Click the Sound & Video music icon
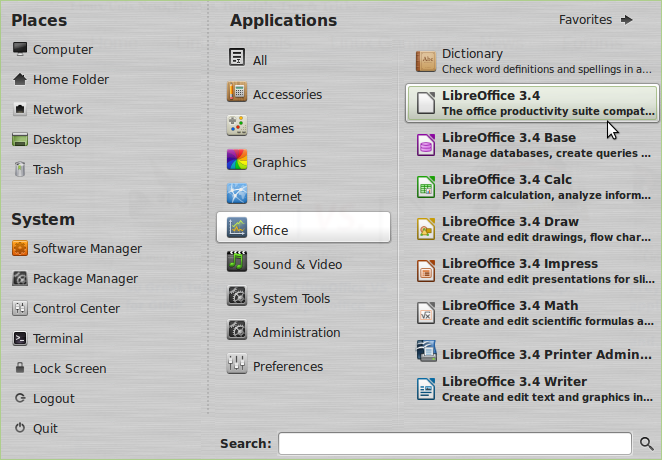The width and height of the screenshot is (662, 460). coord(237,262)
